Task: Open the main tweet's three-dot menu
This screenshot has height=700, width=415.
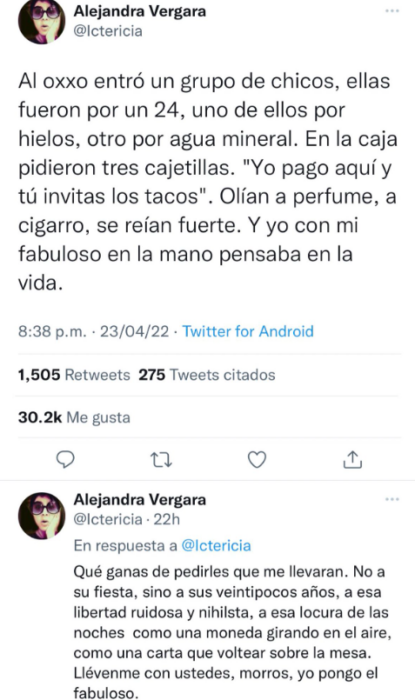Action: (392, 11)
